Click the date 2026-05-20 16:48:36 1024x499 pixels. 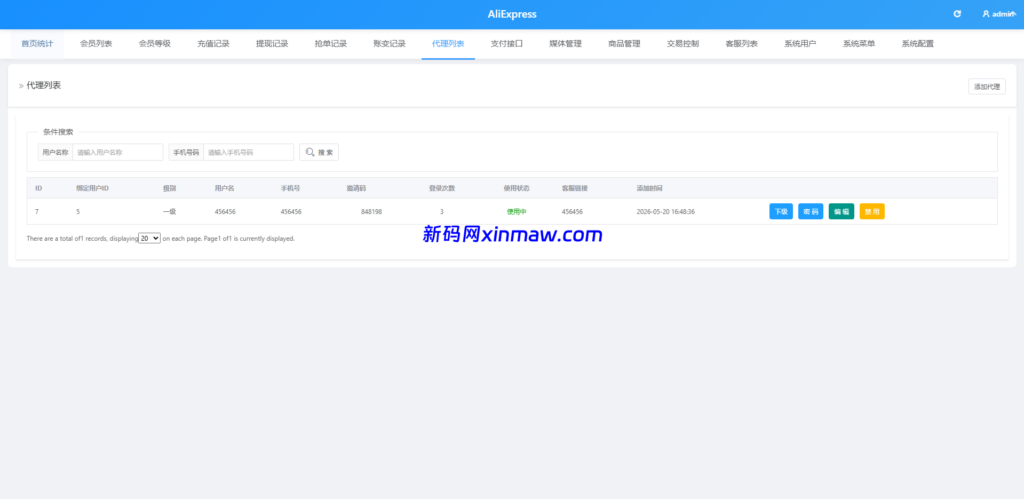(x=665, y=212)
